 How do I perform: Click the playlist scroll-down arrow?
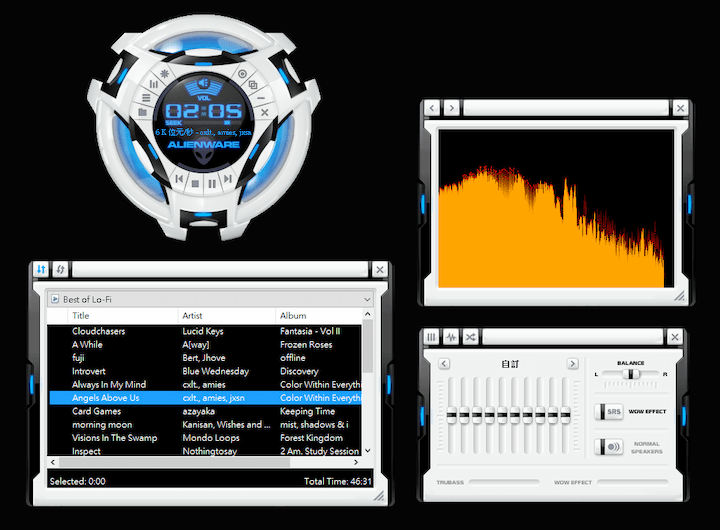[x=367, y=451]
